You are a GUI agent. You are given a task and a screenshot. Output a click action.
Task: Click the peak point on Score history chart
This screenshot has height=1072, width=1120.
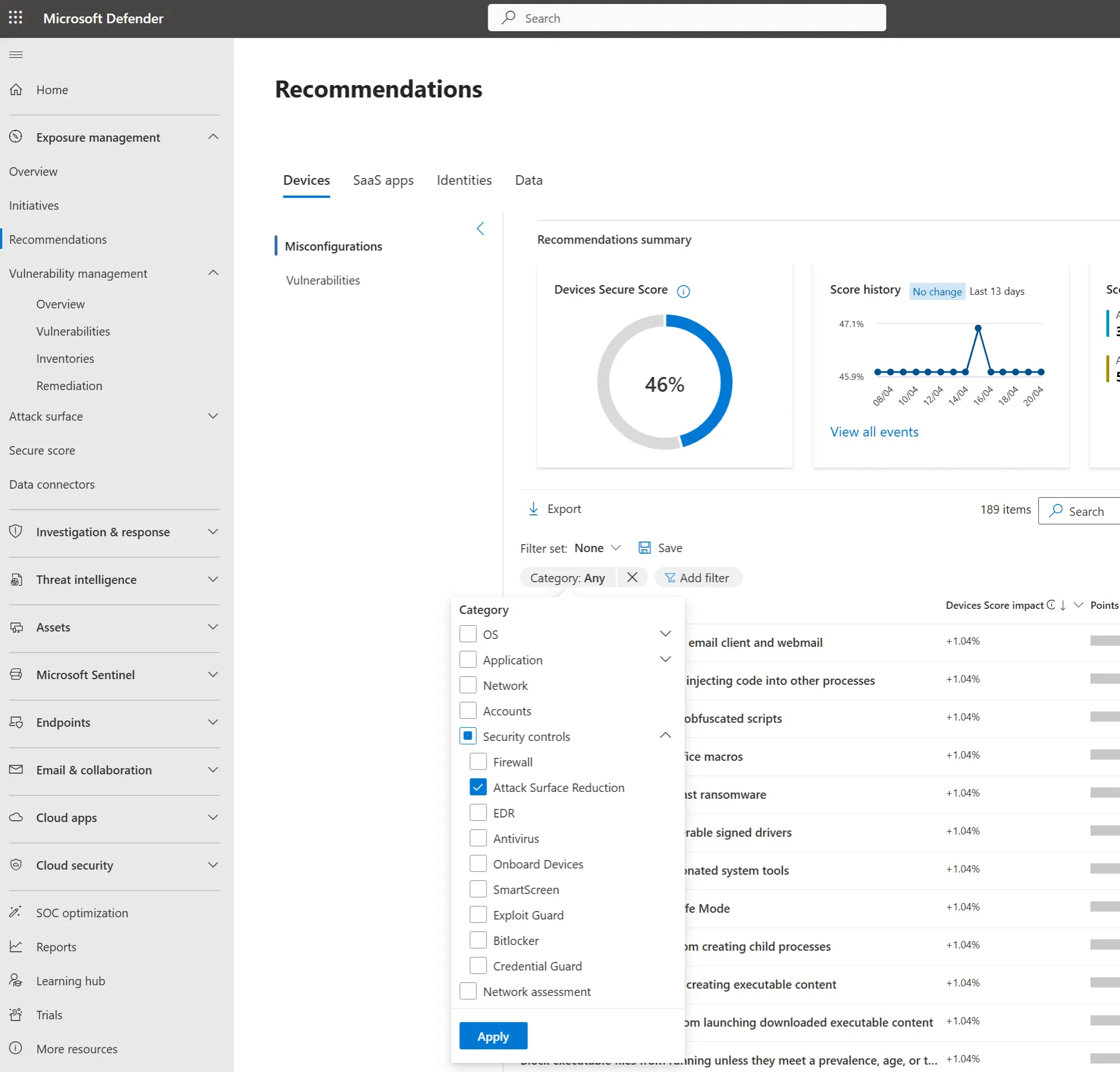[978, 328]
